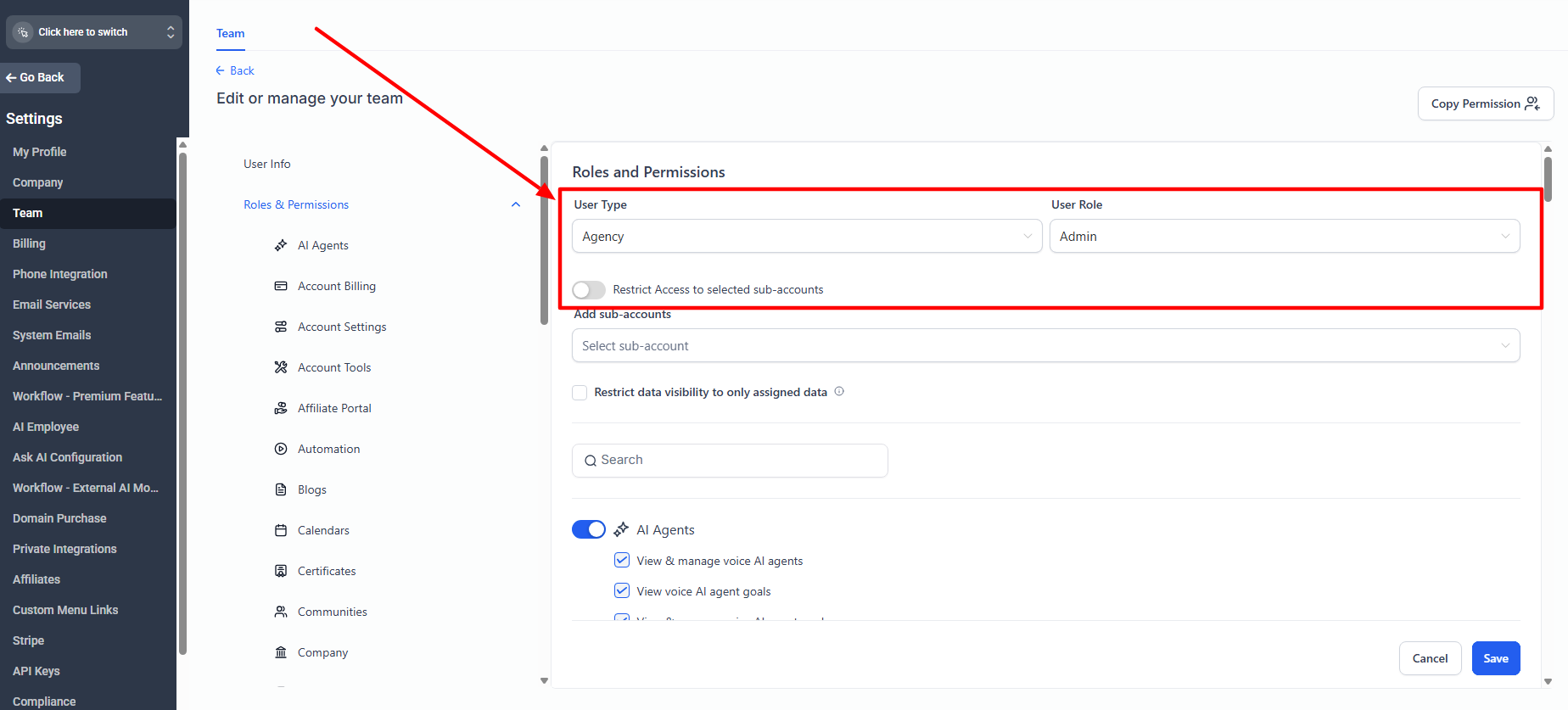Screen dimensions: 1568x710
Task: Open the Select sub-account dropdown
Action: (1046, 345)
